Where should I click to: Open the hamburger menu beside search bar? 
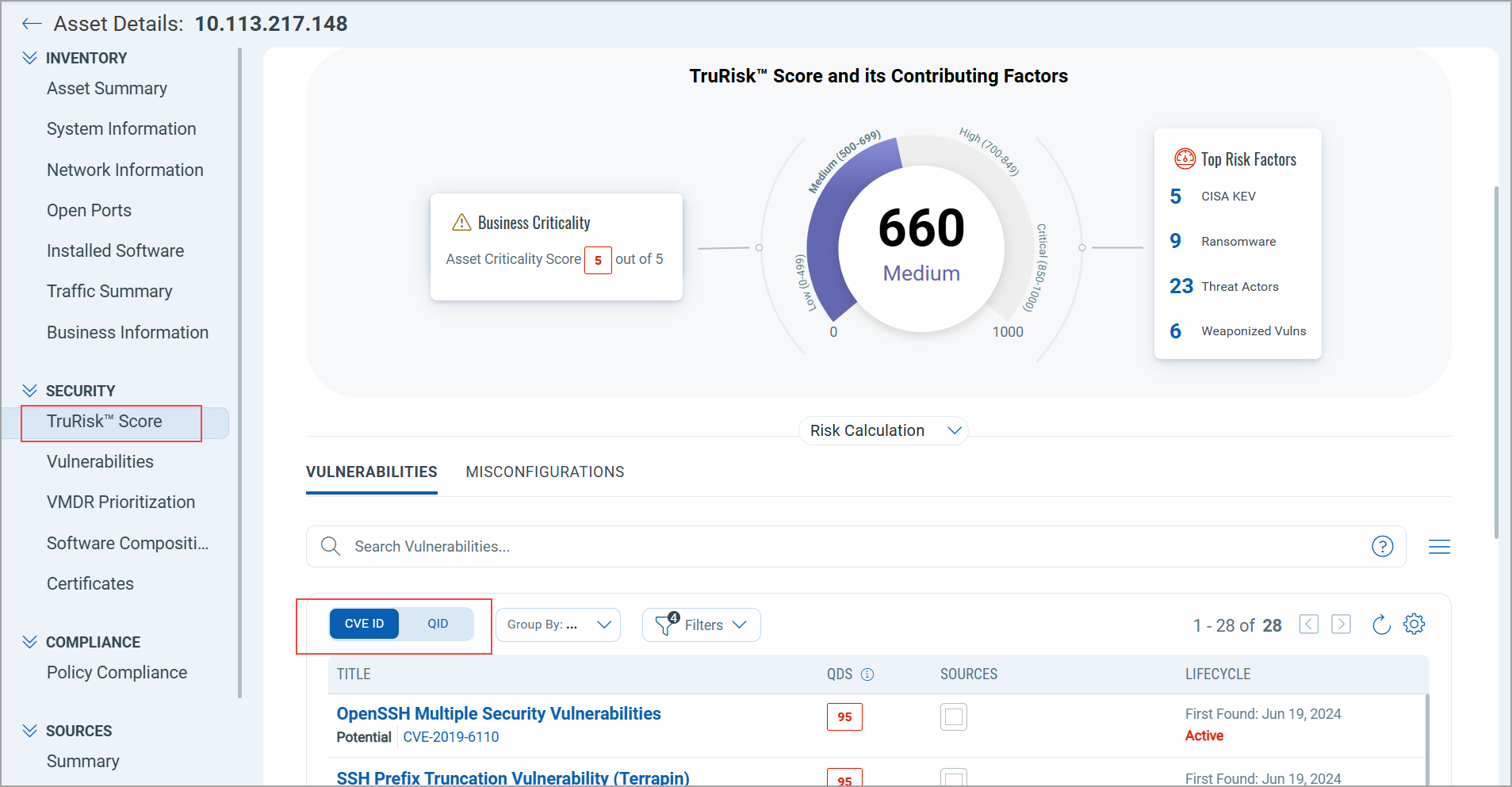coord(1439,547)
